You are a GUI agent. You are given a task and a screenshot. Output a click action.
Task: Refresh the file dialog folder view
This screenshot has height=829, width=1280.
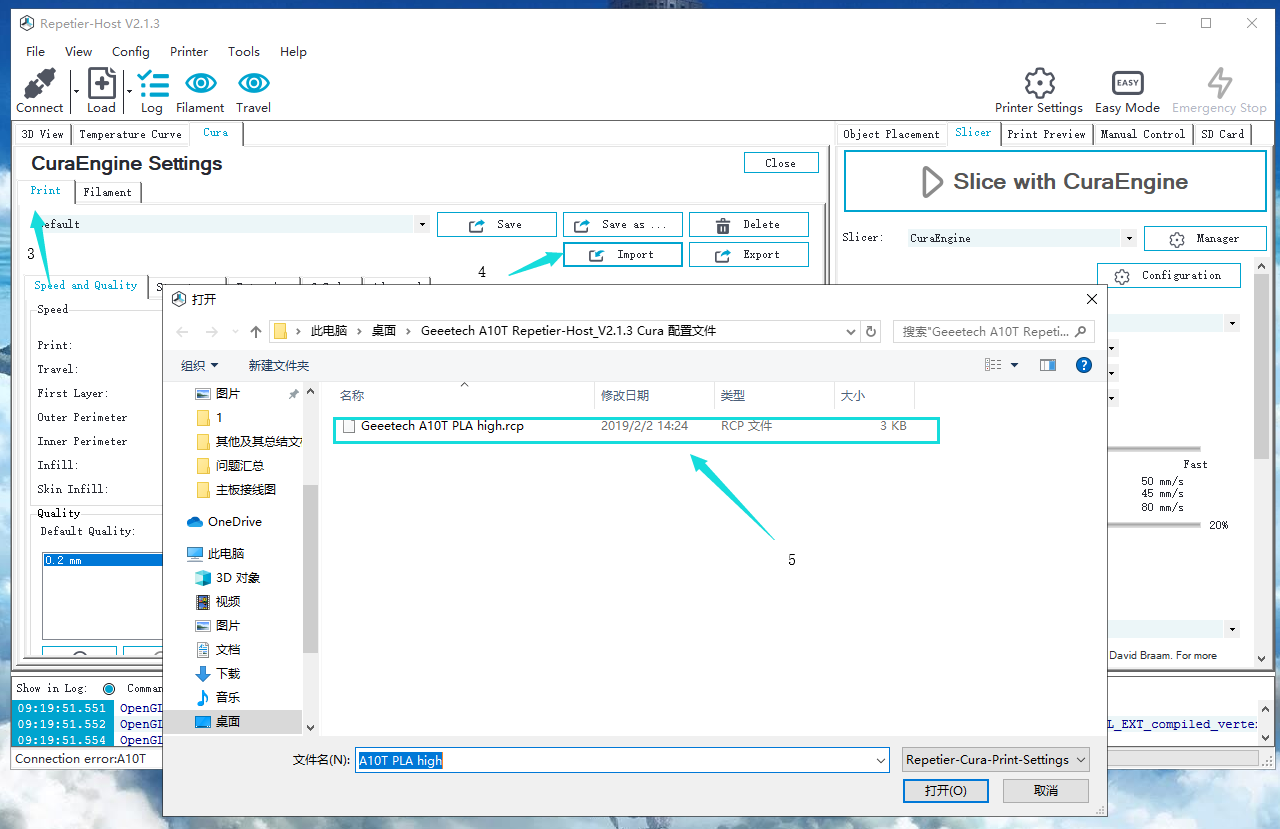pyautogui.click(x=872, y=332)
